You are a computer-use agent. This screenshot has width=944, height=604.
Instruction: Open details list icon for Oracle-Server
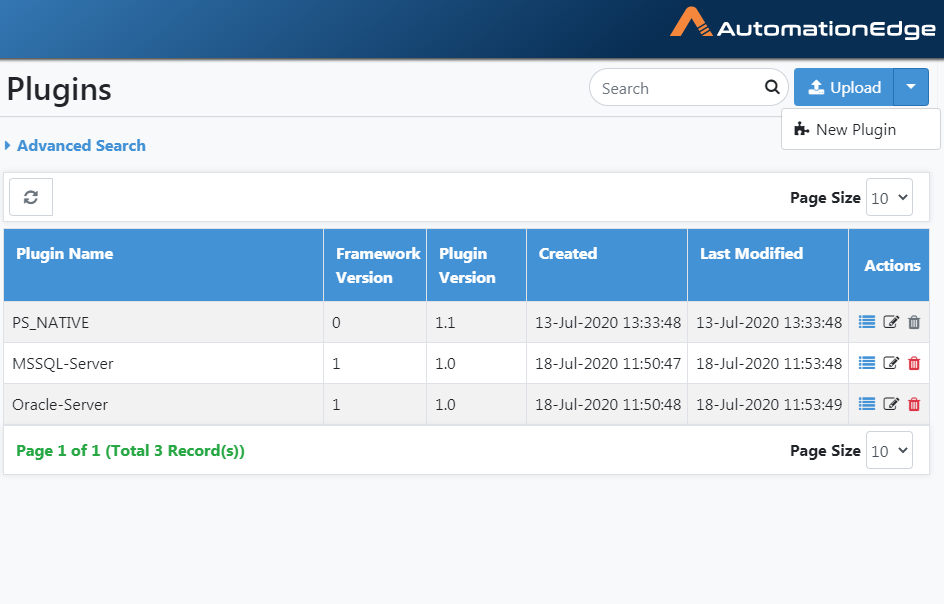866,404
